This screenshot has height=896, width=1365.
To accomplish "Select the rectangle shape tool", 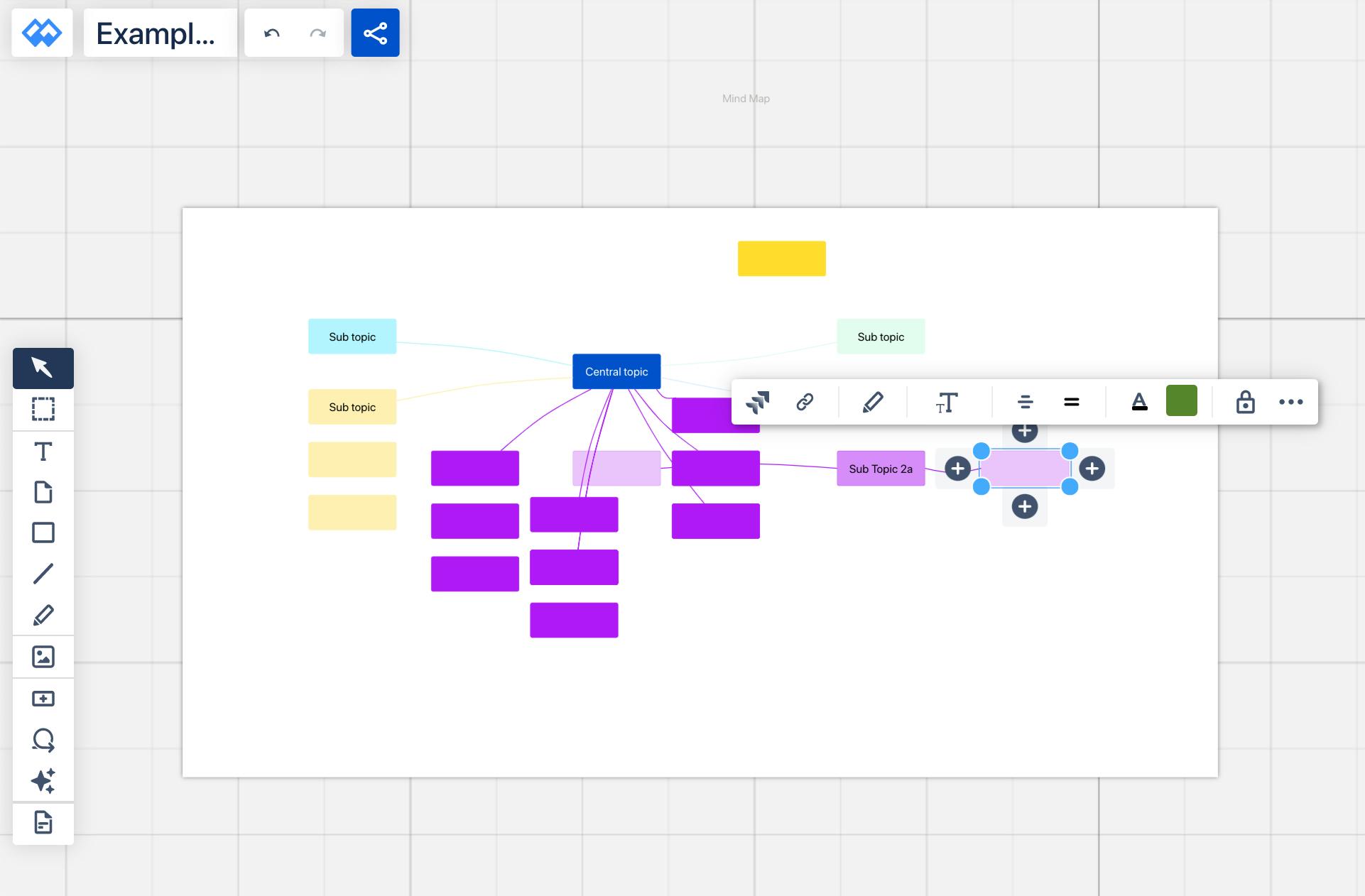I will (43, 532).
